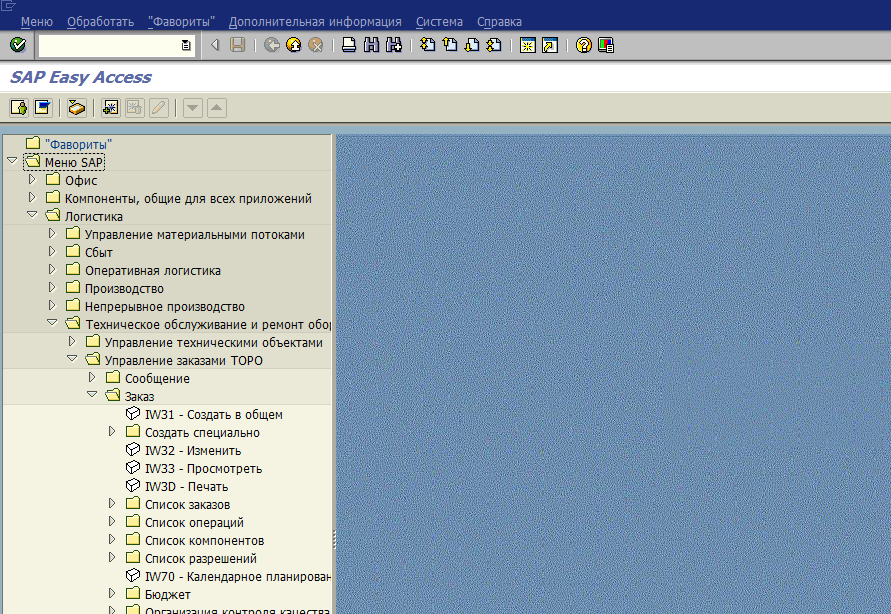Expand the Бюджет folder node

(112, 594)
